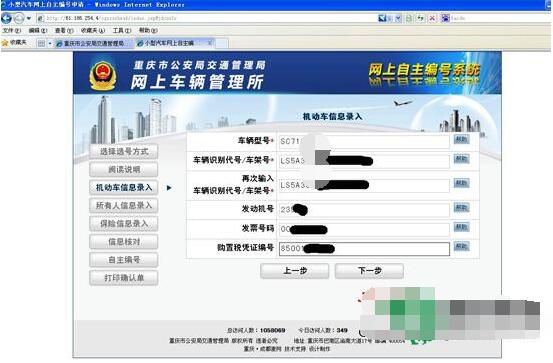Screen dimensions: 553x363
Task: Open help for the 再次输入 车架号 row
Action: tap(461, 183)
